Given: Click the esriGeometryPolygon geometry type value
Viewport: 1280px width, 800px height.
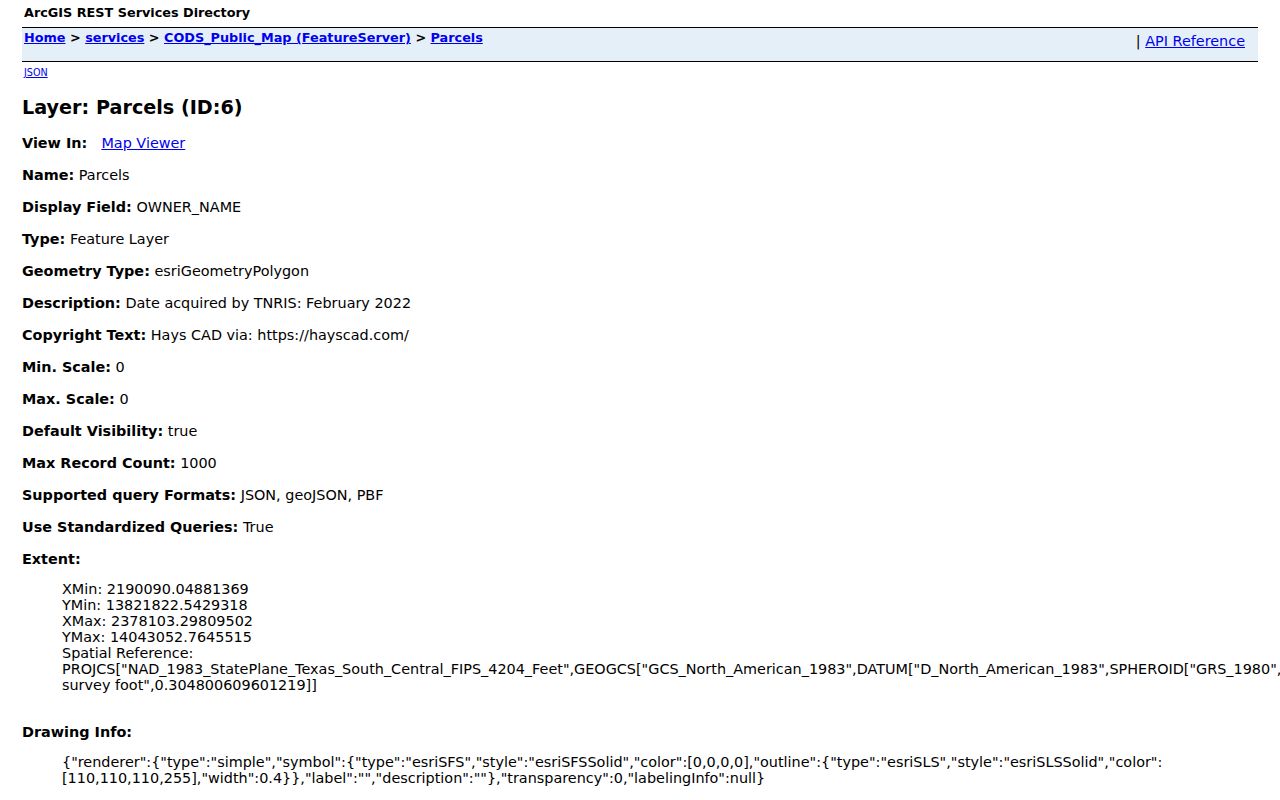Looking at the screenshot, I should [231, 271].
